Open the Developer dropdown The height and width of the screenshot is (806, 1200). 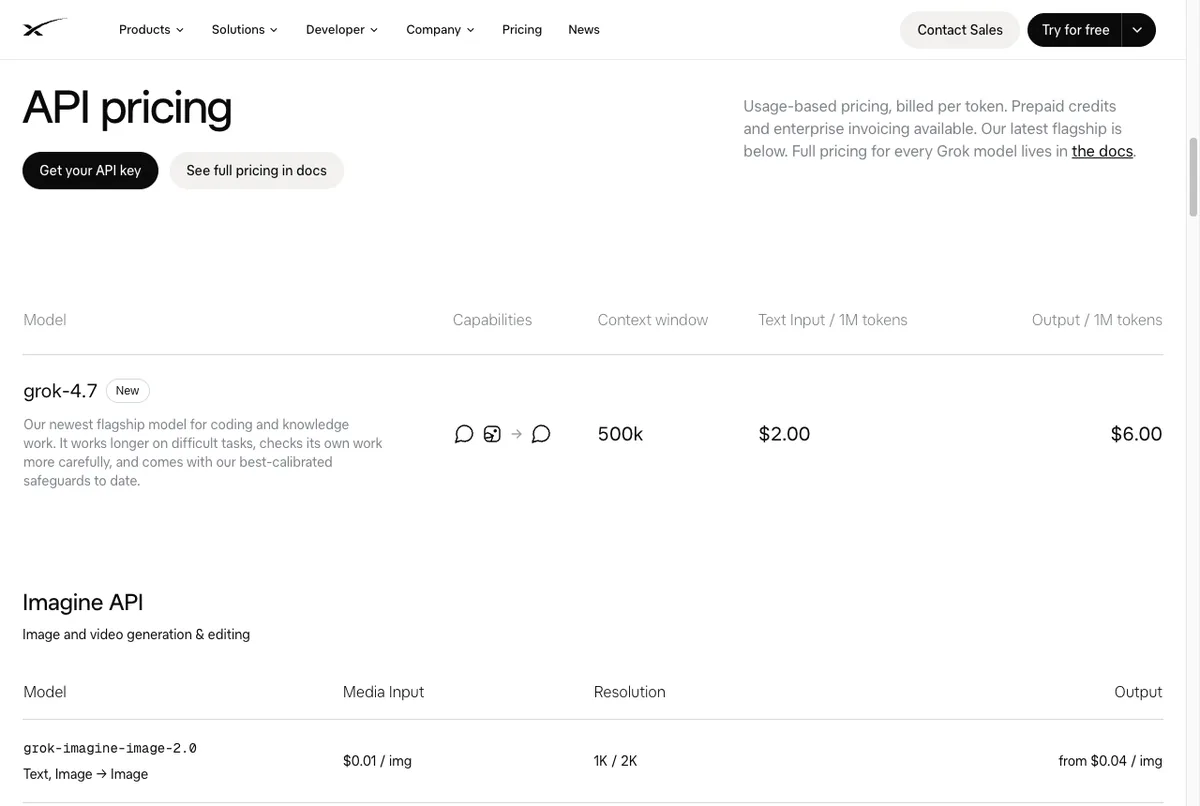pyautogui.click(x=342, y=30)
